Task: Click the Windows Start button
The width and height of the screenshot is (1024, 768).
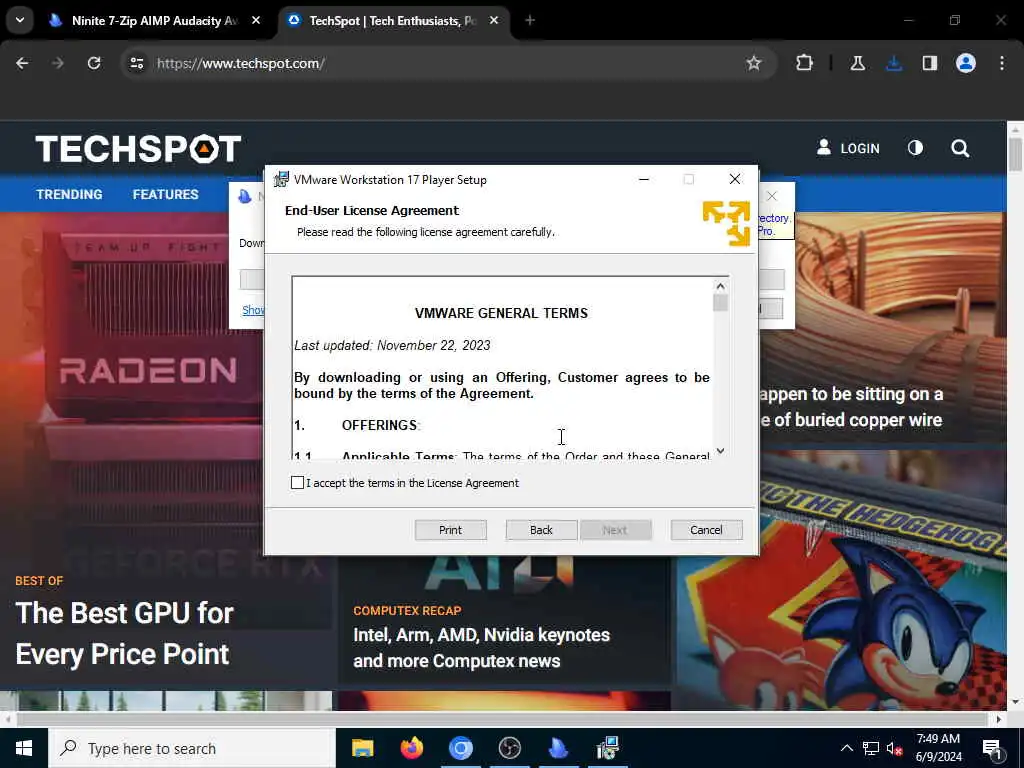Action: coord(24,748)
